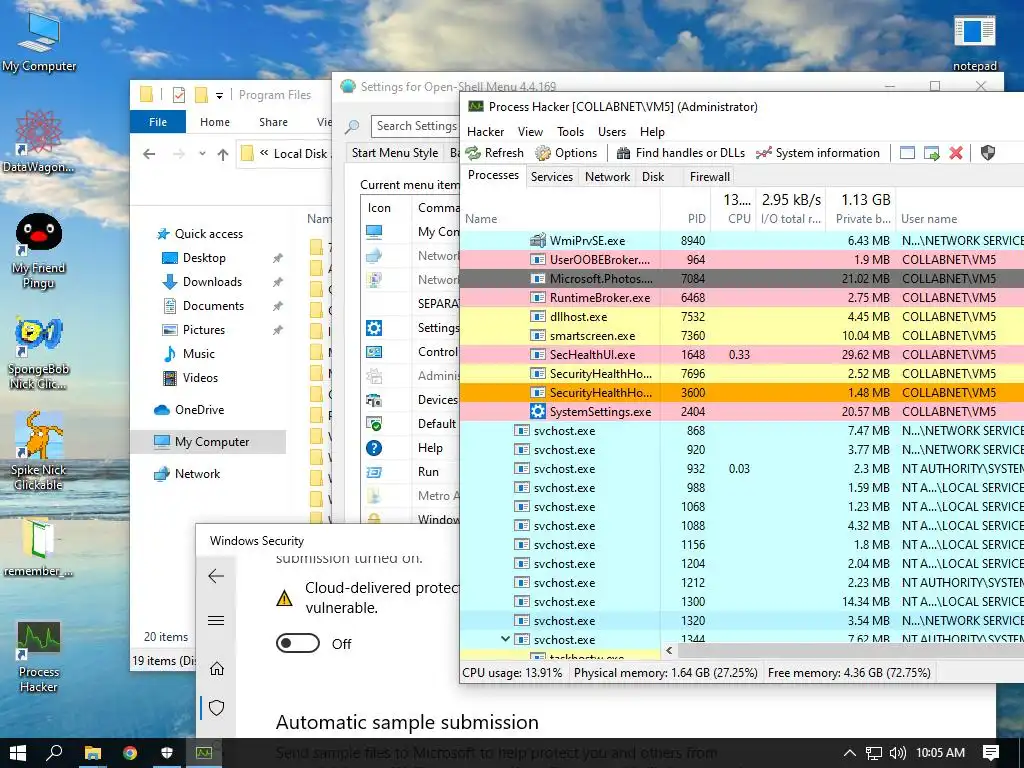The image size is (1024, 768).
Task: Select the SecHealthUI.exe process
Action: pos(742,355)
